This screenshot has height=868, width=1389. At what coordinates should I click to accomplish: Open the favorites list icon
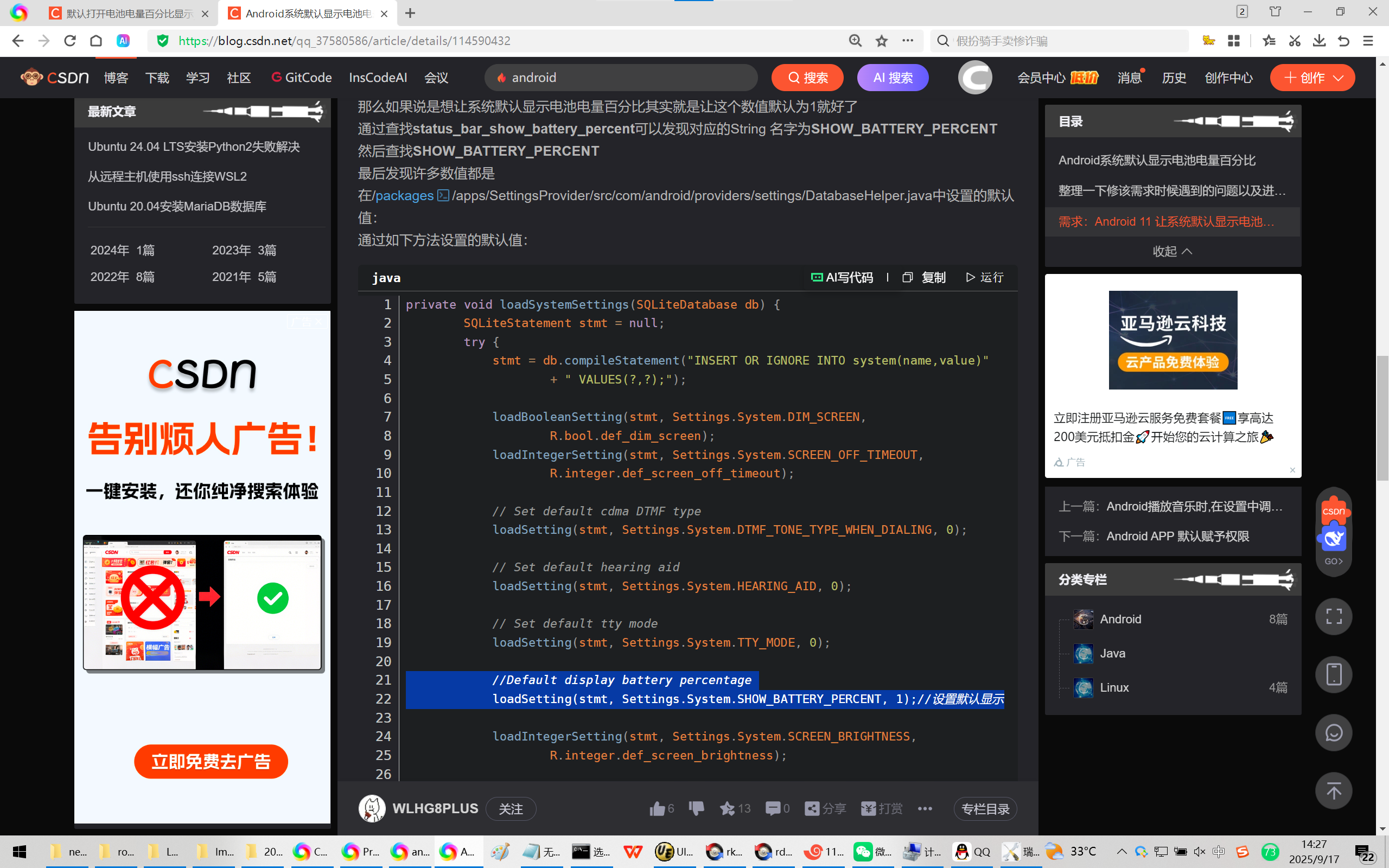(x=1269, y=41)
